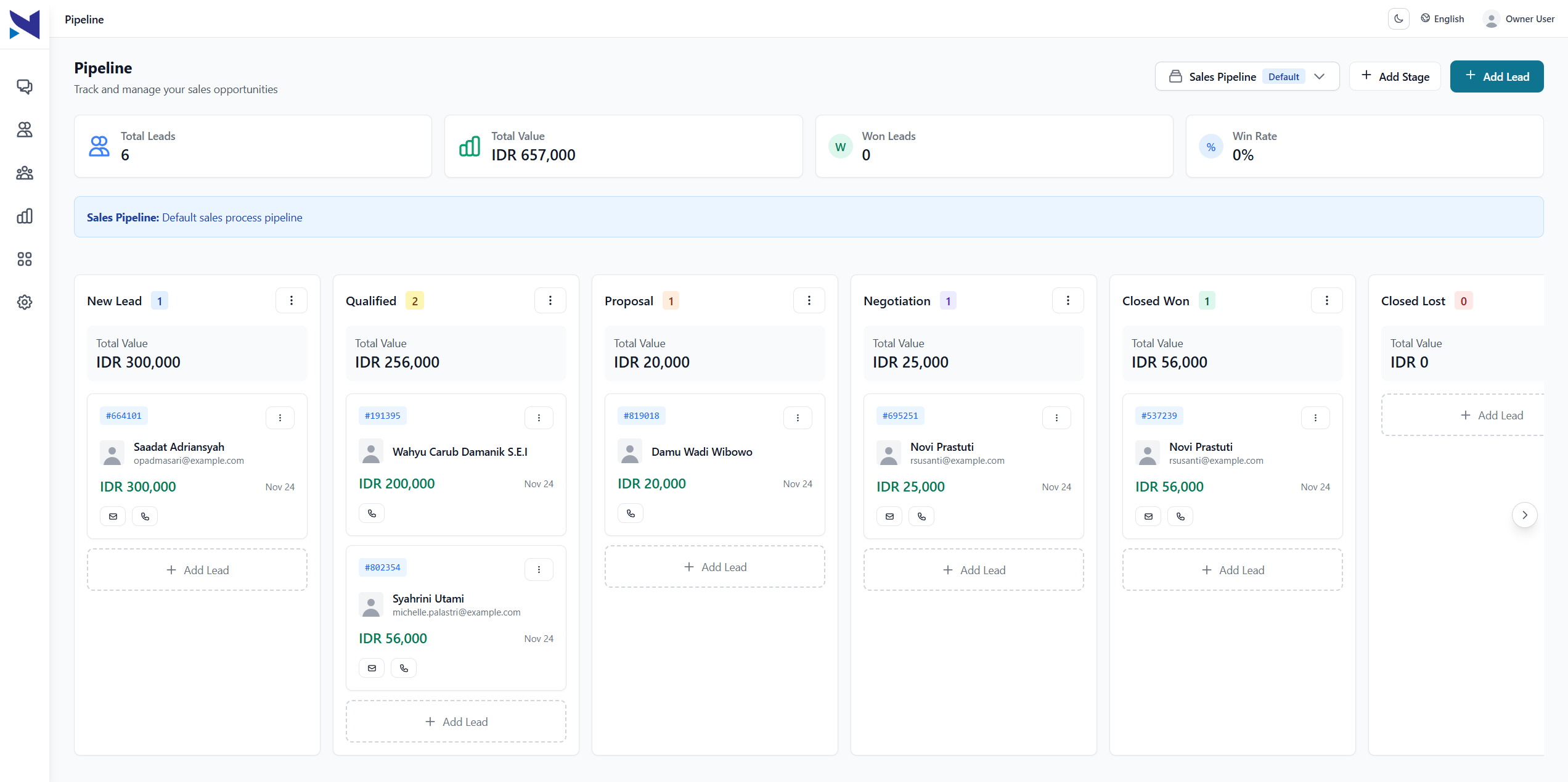Click the Total Value IDR 657,000 summary card
The image size is (1568, 782).
624,146
